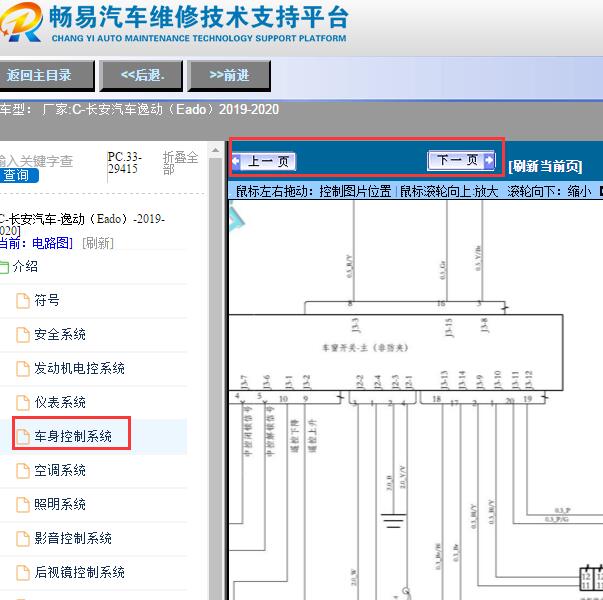
Task: Click the page icon beside 发动机电控系统
Action: (x=23, y=368)
